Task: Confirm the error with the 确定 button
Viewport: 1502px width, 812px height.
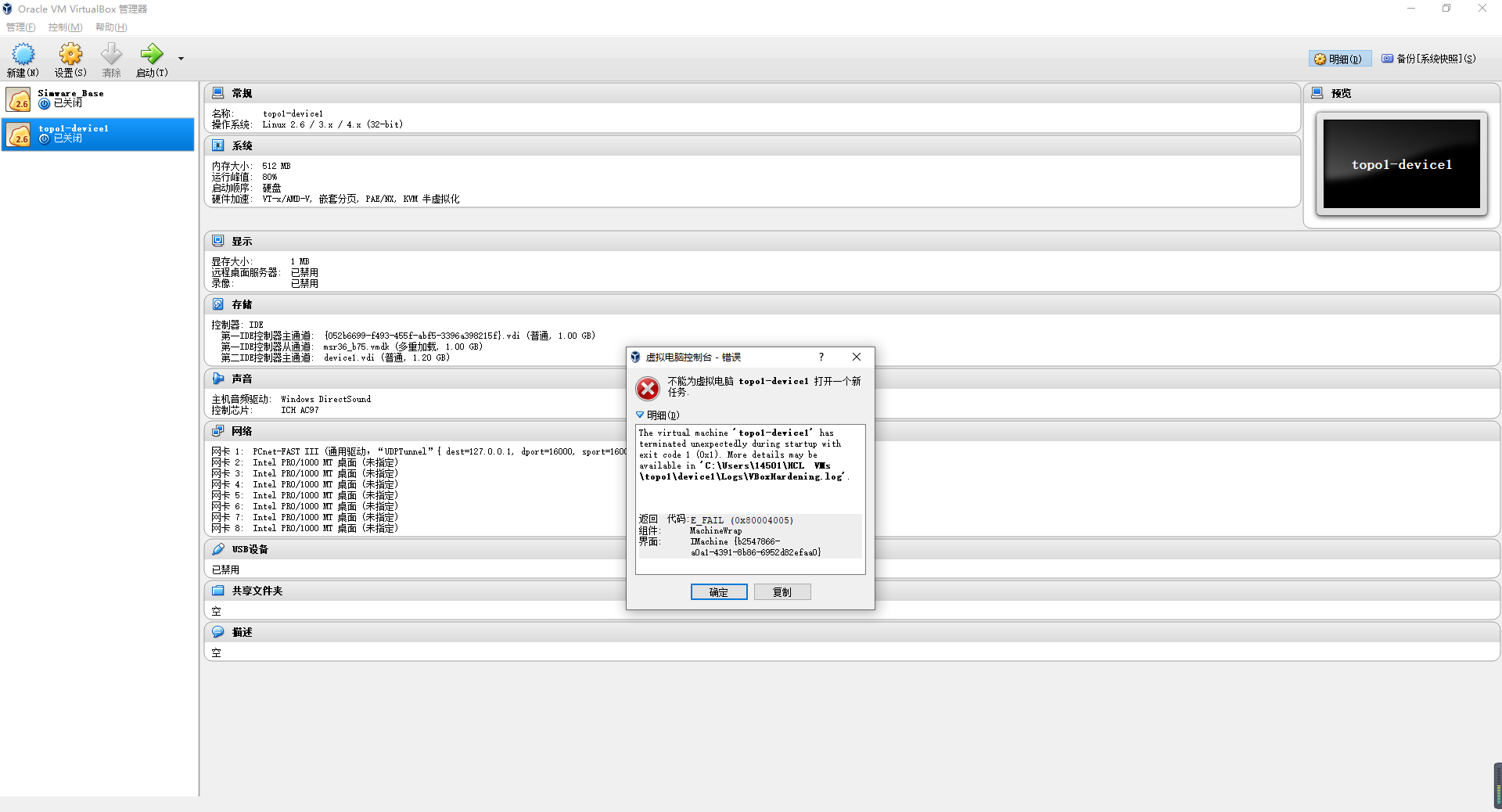Action: (x=719, y=592)
